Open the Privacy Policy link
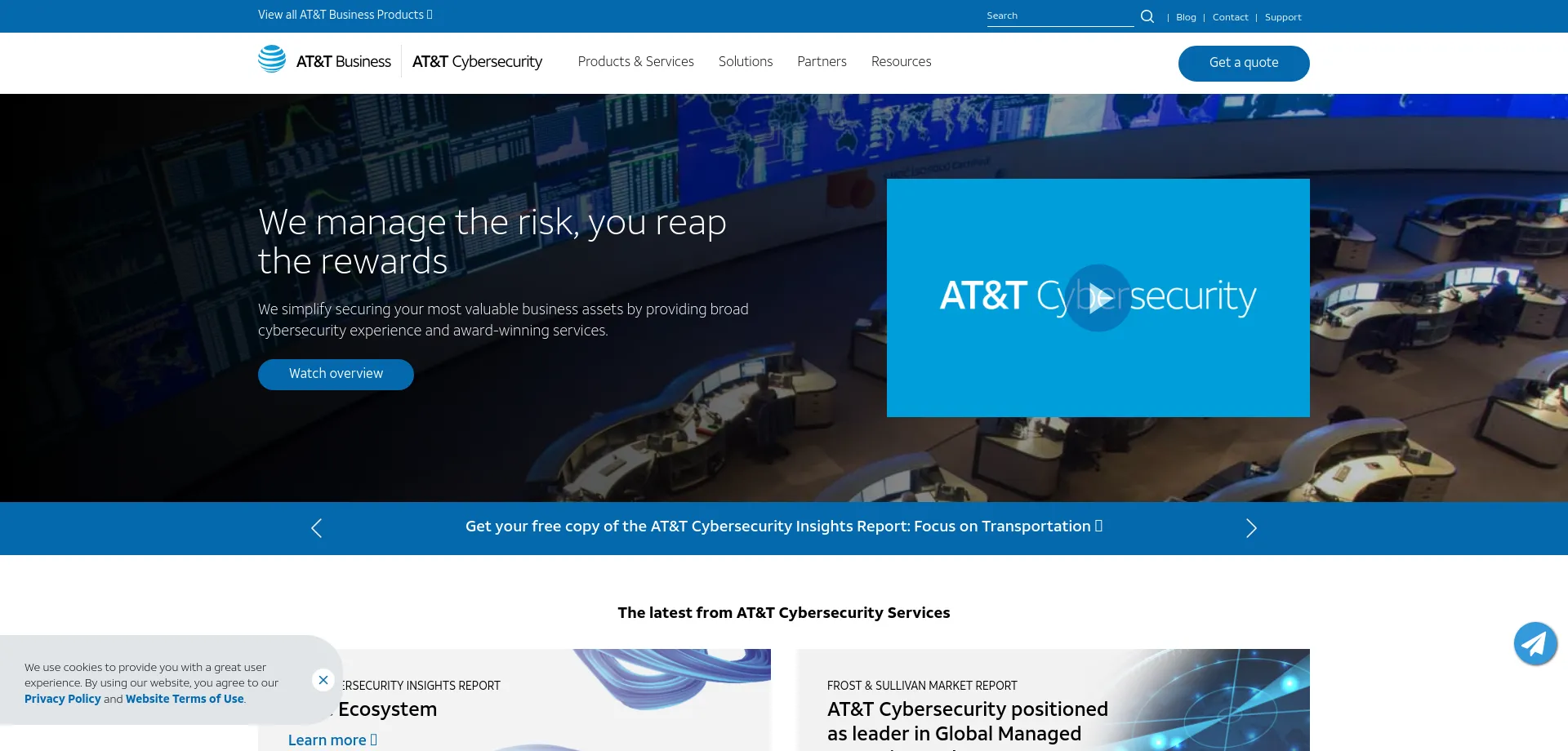Viewport: 1568px width, 751px height. 63,699
